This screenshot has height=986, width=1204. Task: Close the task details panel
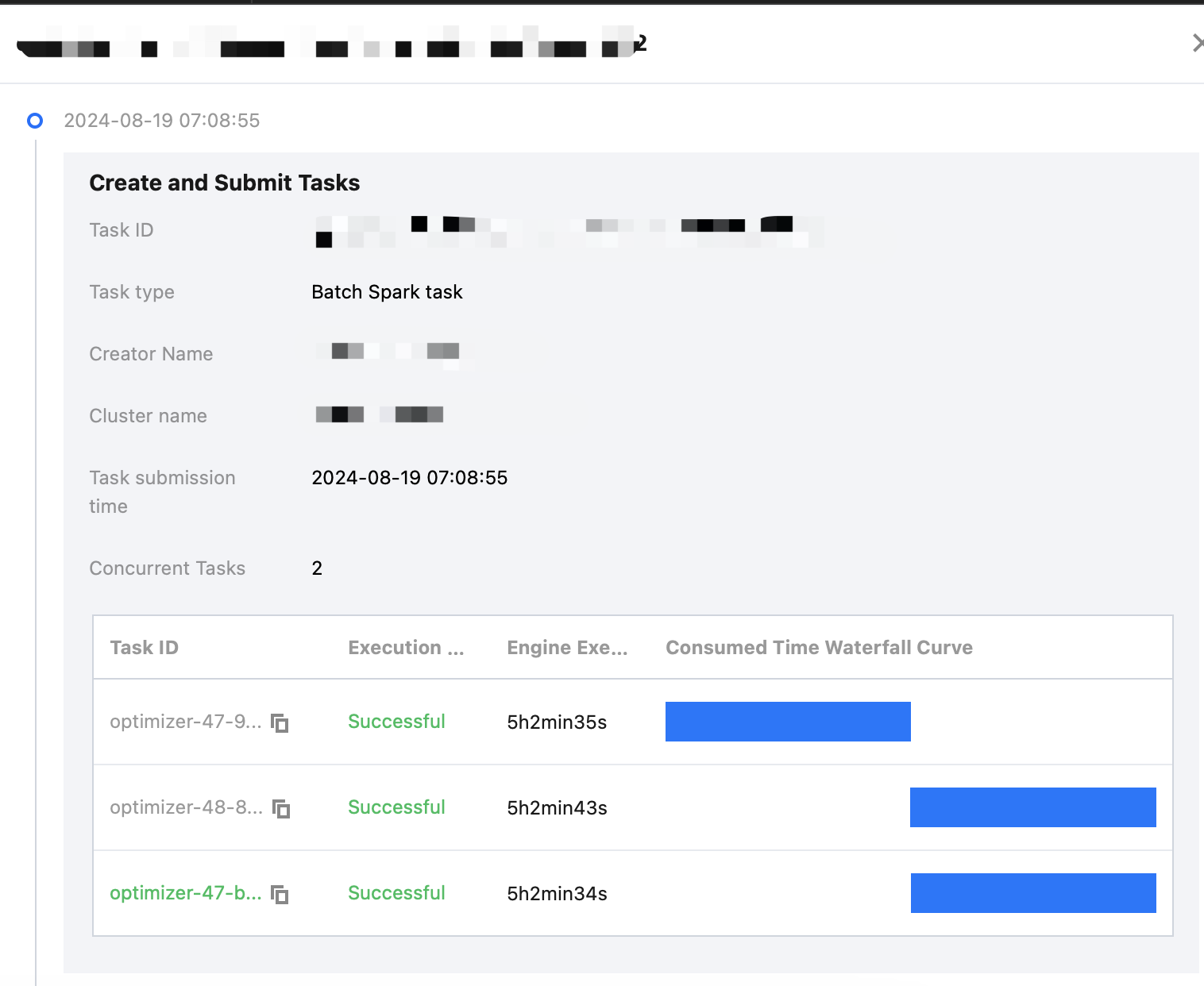(x=1197, y=43)
